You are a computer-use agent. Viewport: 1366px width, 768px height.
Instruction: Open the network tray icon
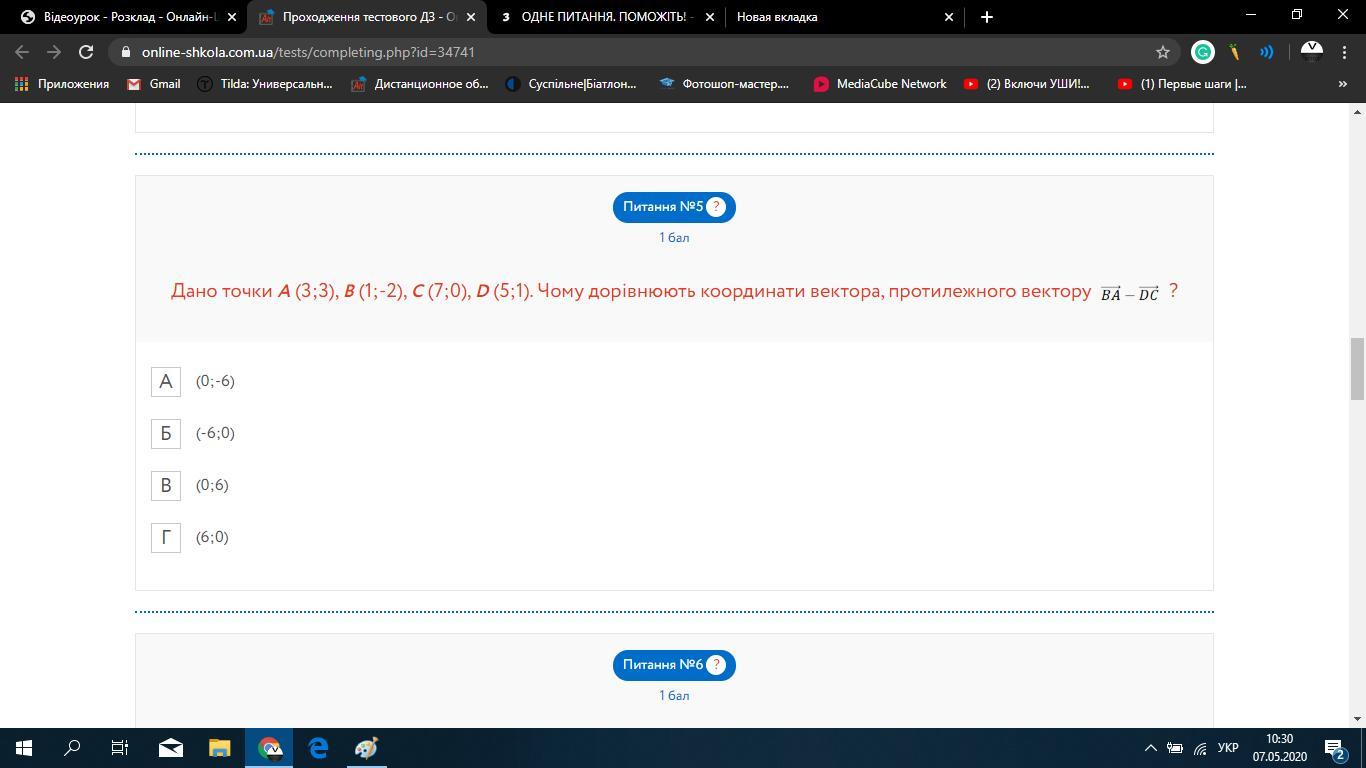tap(1200, 748)
